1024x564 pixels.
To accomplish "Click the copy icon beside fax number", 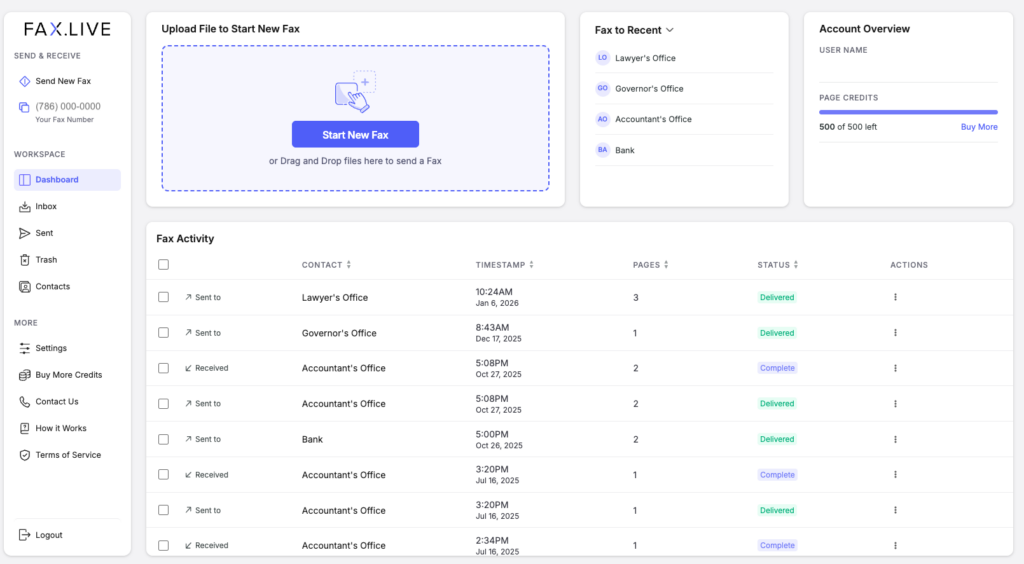I will pyautogui.click(x=24, y=107).
